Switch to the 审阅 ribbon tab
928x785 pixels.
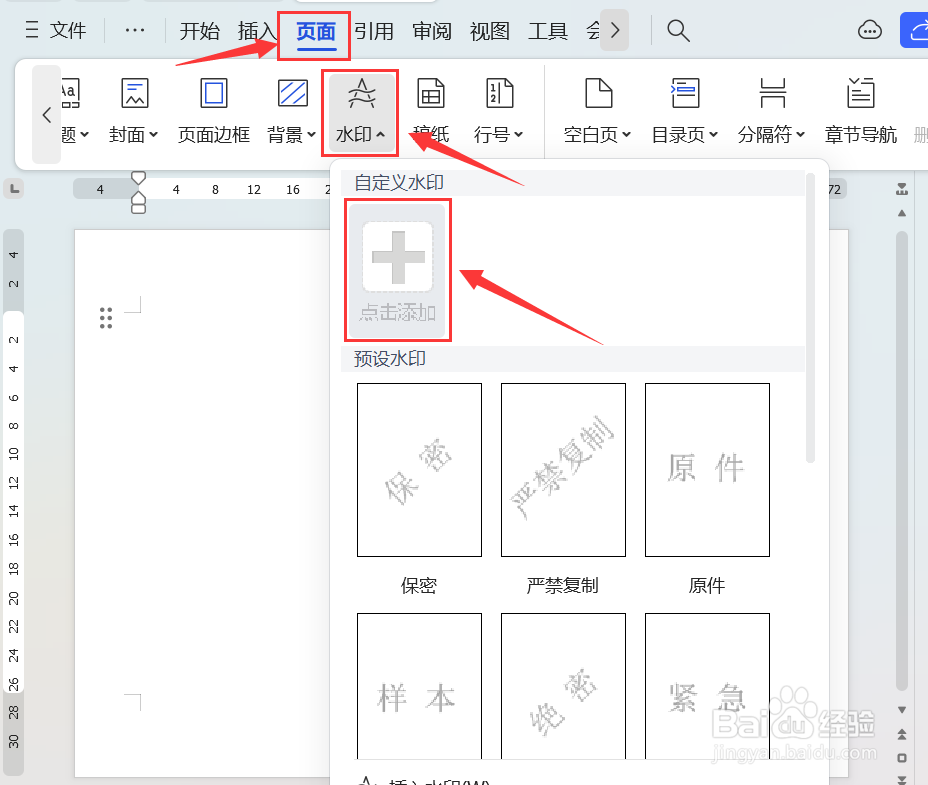click(431, 31)
